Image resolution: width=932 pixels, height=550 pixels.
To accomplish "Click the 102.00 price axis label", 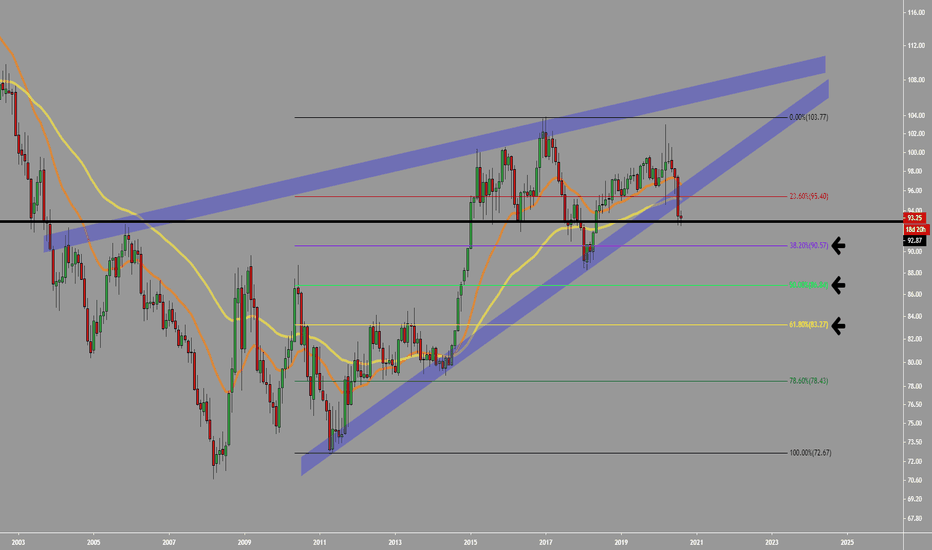I will tap(916, 134).
